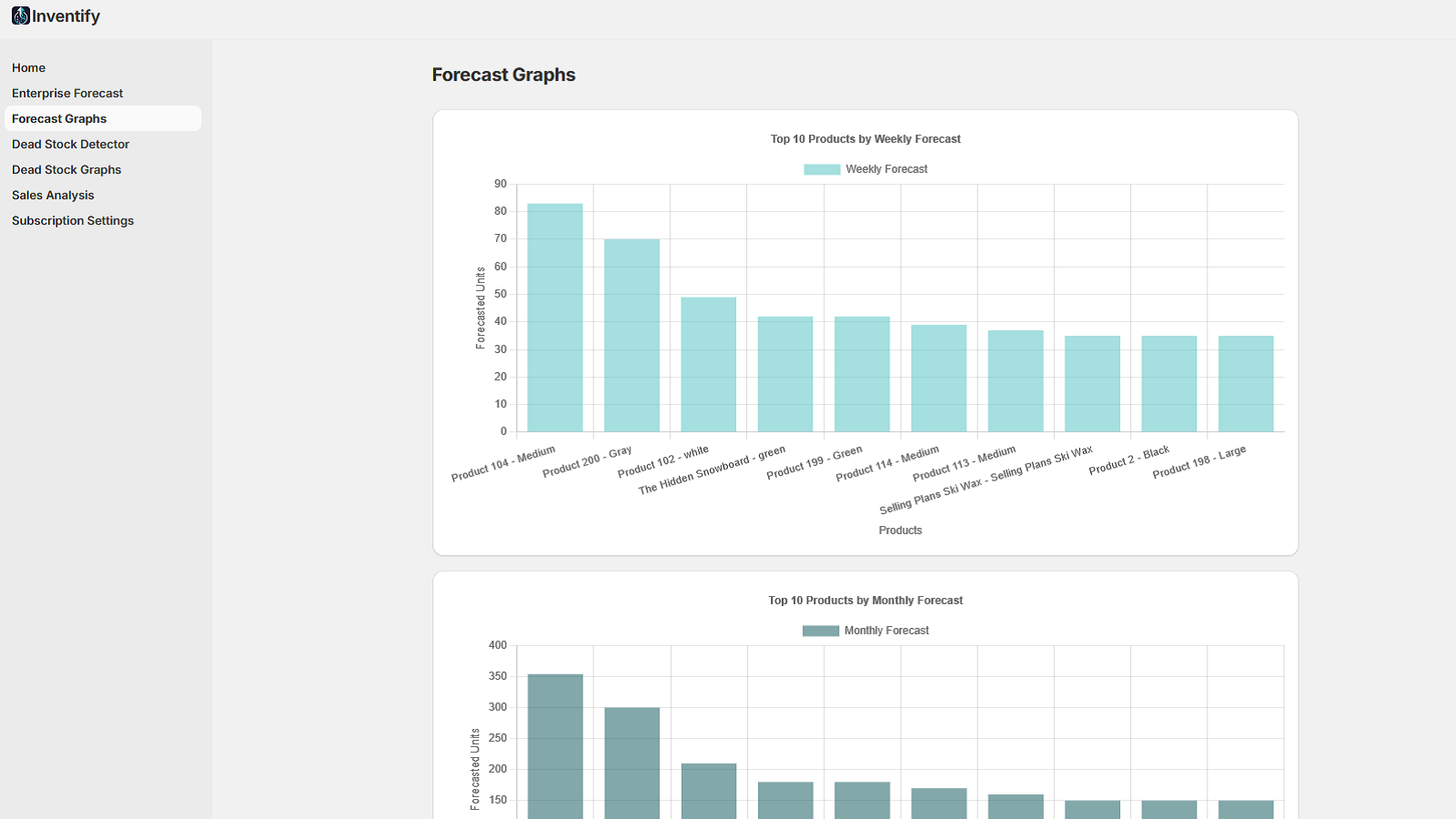Open the Enterprise Forecast page
This screenshot has width=1456, height=819.
pos(67,93)
